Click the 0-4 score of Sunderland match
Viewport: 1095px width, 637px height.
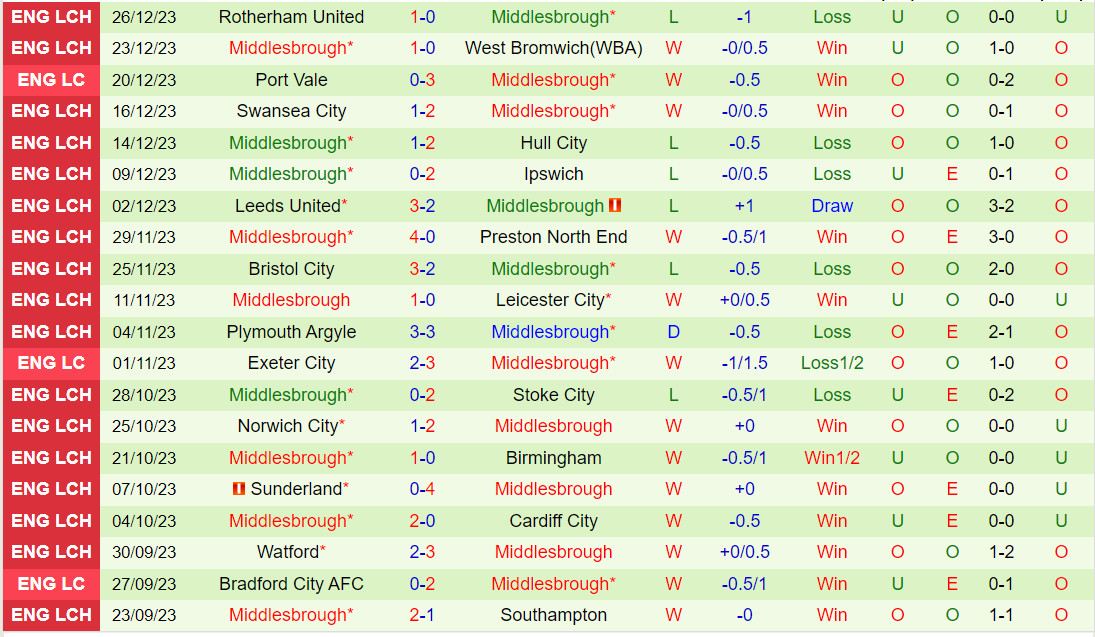(422, 489)
